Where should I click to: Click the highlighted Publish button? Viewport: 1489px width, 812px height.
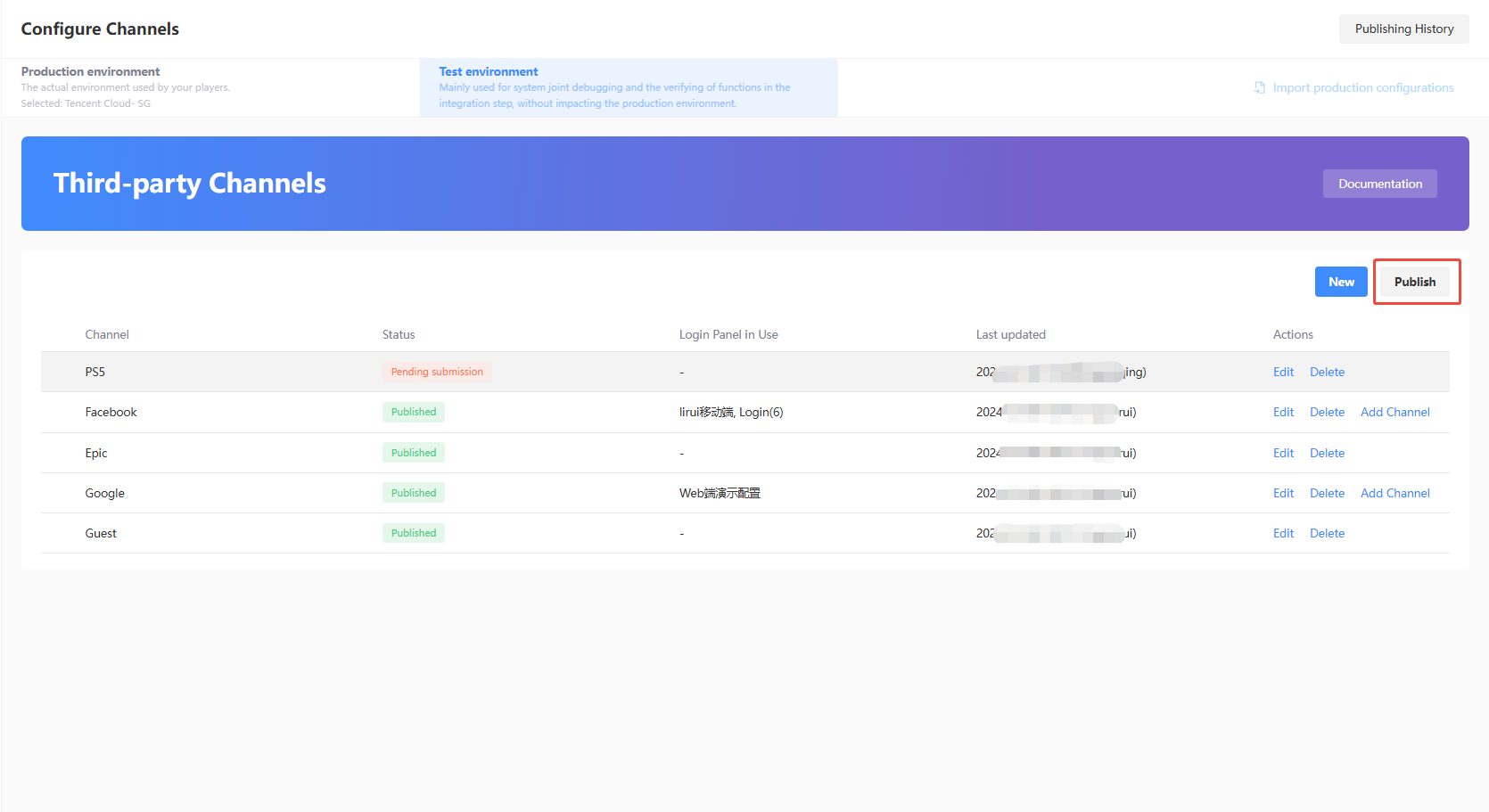1415,281
